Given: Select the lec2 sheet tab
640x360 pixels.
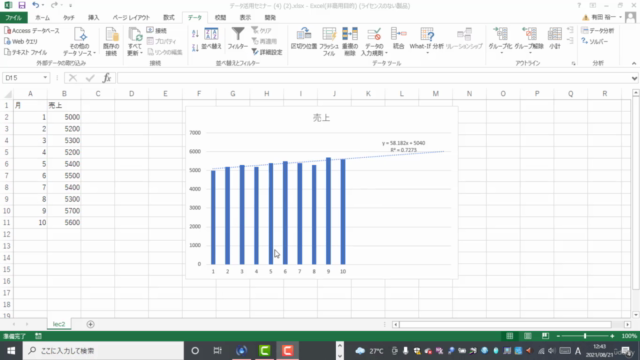Looking at the screenshot, I should click(x=59, y=324).
